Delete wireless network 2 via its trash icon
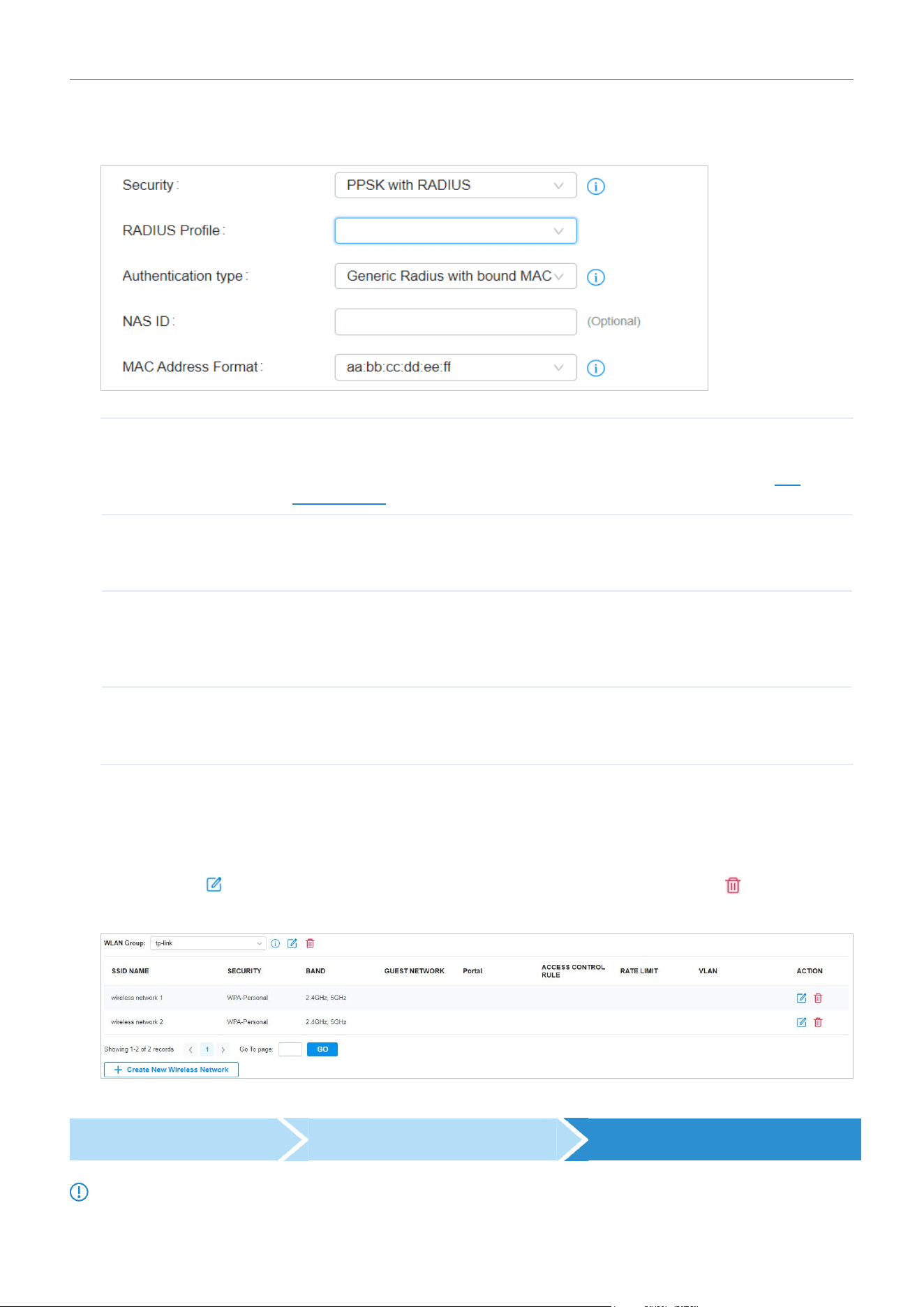The height and width of the screenshot is (1307, 924). coord(818,1022)
